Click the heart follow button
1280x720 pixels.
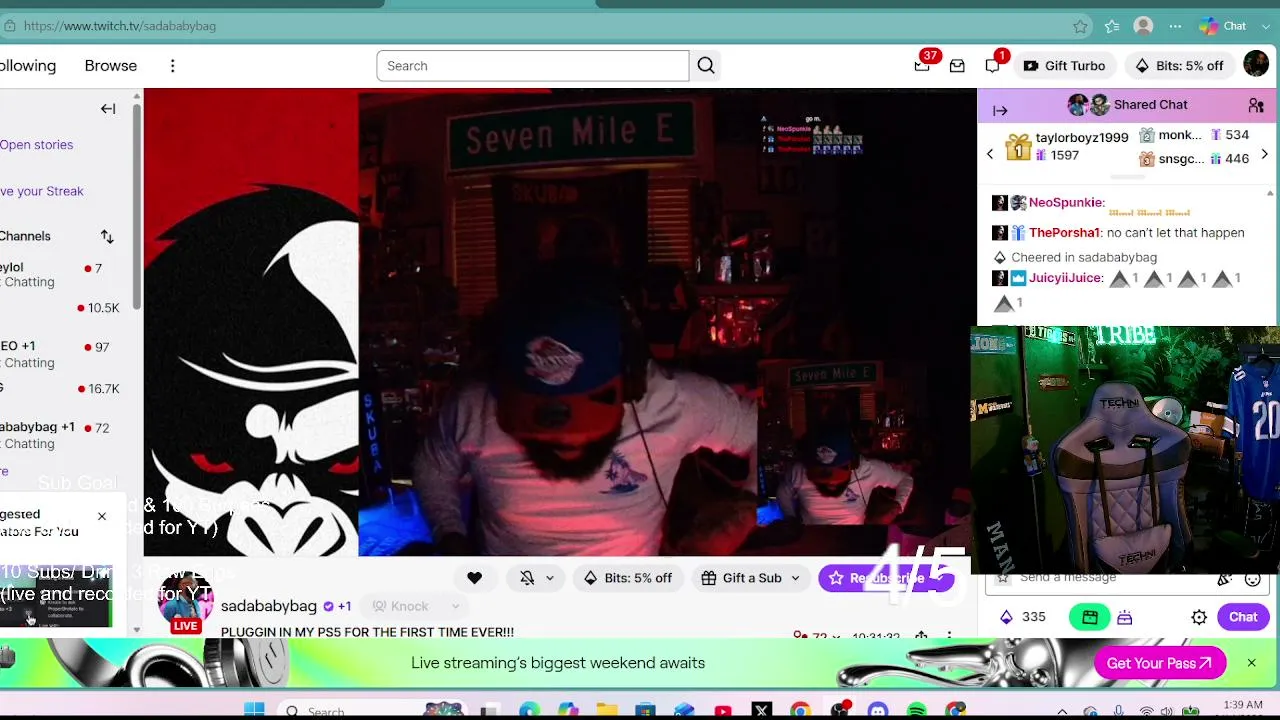pos(474,578)
